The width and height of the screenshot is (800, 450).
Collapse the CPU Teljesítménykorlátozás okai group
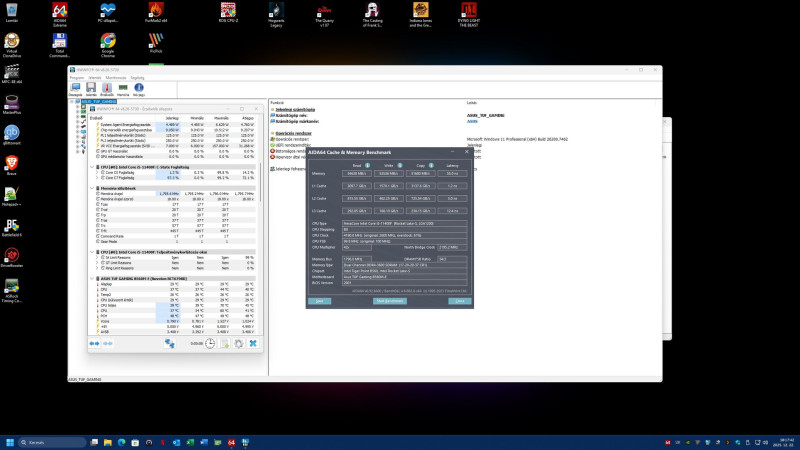tap(92, 252)
